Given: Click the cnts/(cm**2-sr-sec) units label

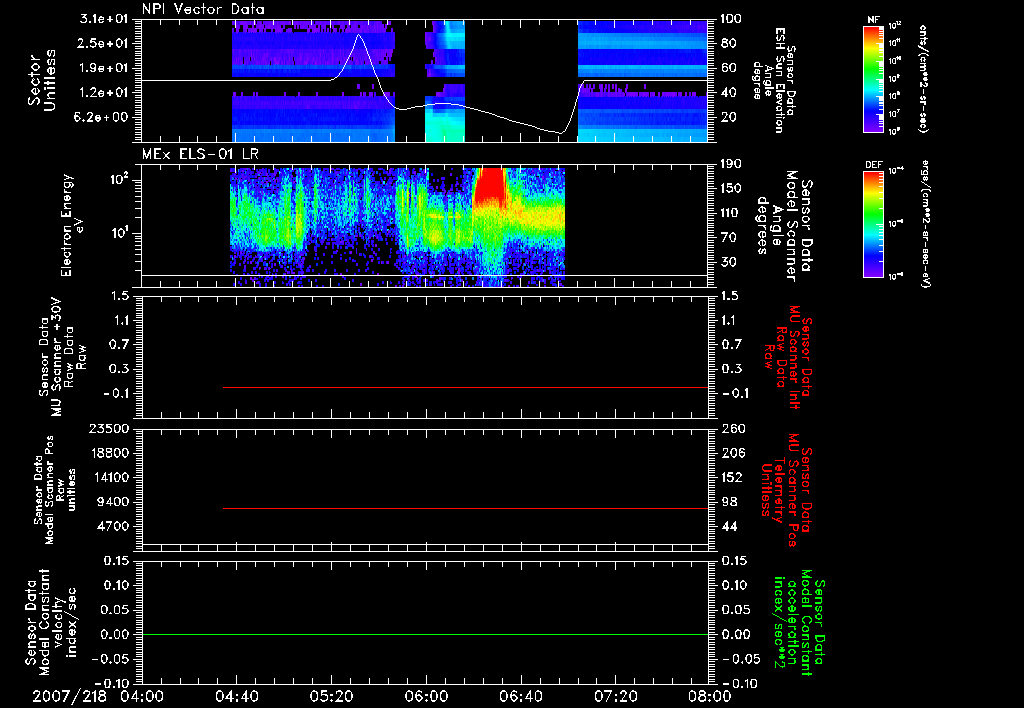Looking at the screenshot, I should pos(923,78).
